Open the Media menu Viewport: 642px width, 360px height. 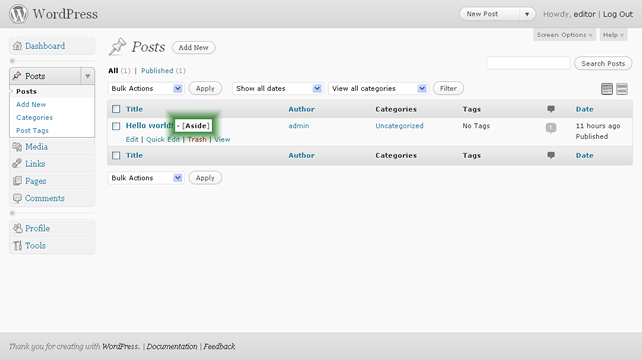[x=36, y=147]
